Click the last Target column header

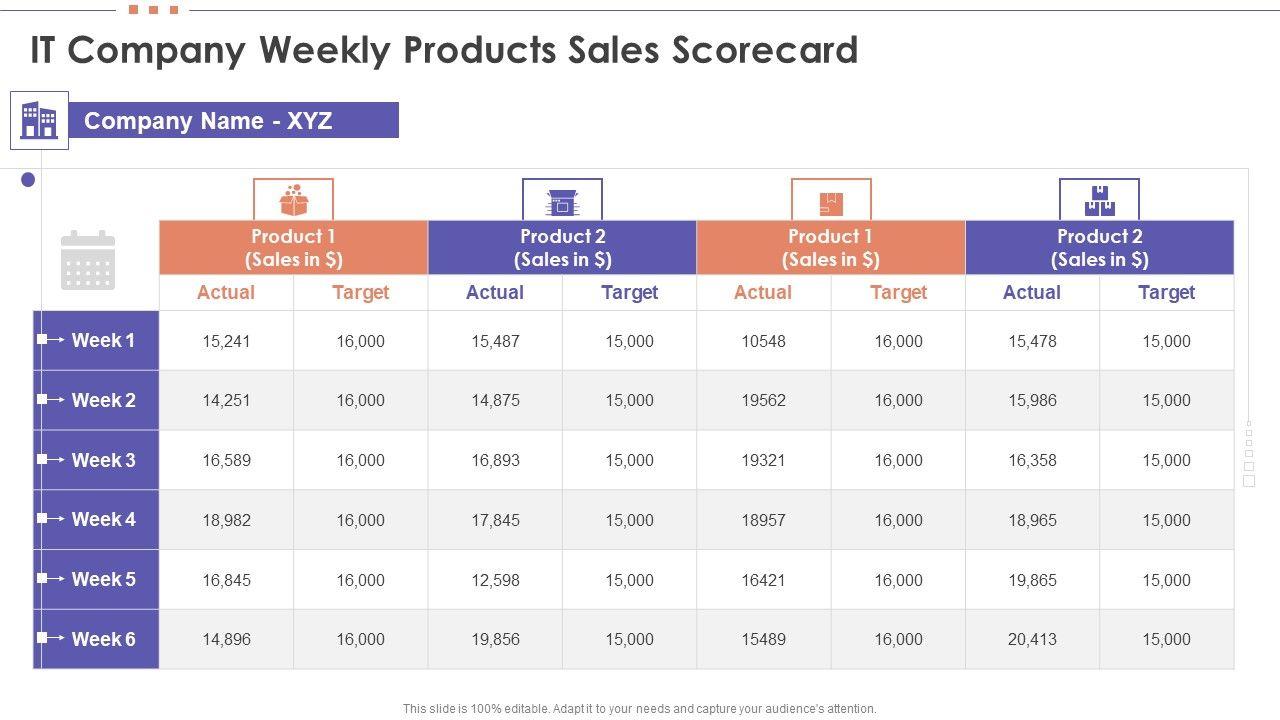1166,292
